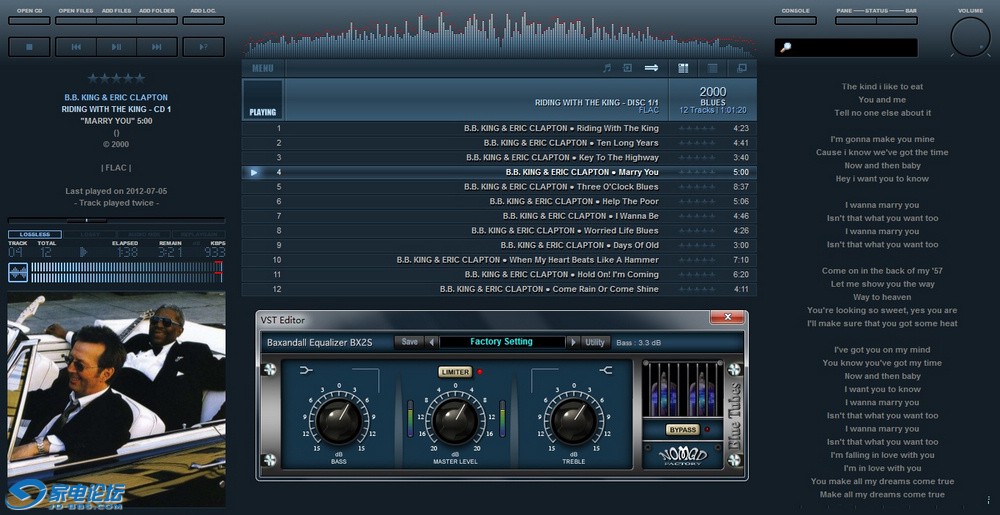Click the track seek bar below play info
This screenshot has height=515, width=1000.
117,221
